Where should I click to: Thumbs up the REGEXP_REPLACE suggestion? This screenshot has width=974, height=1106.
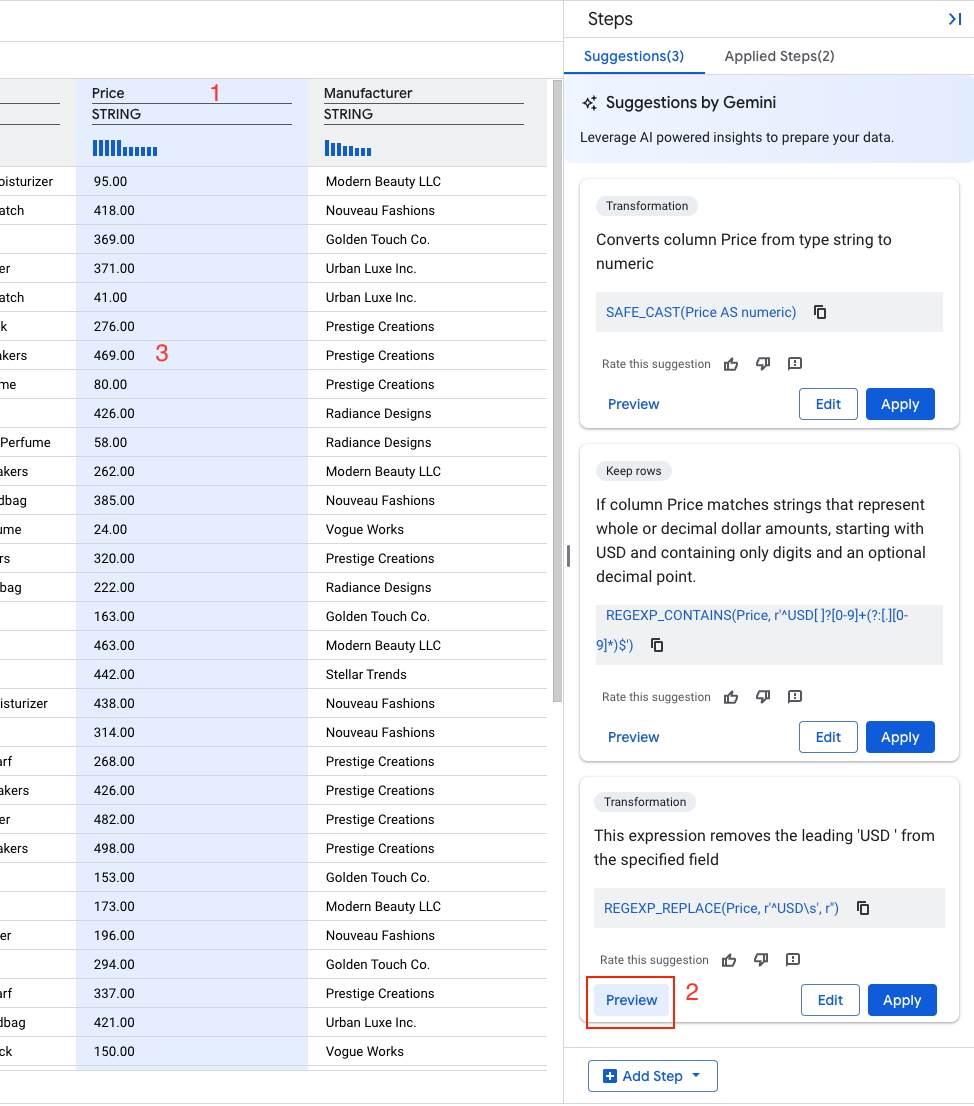pyautogui.click(x=729, y=960)
